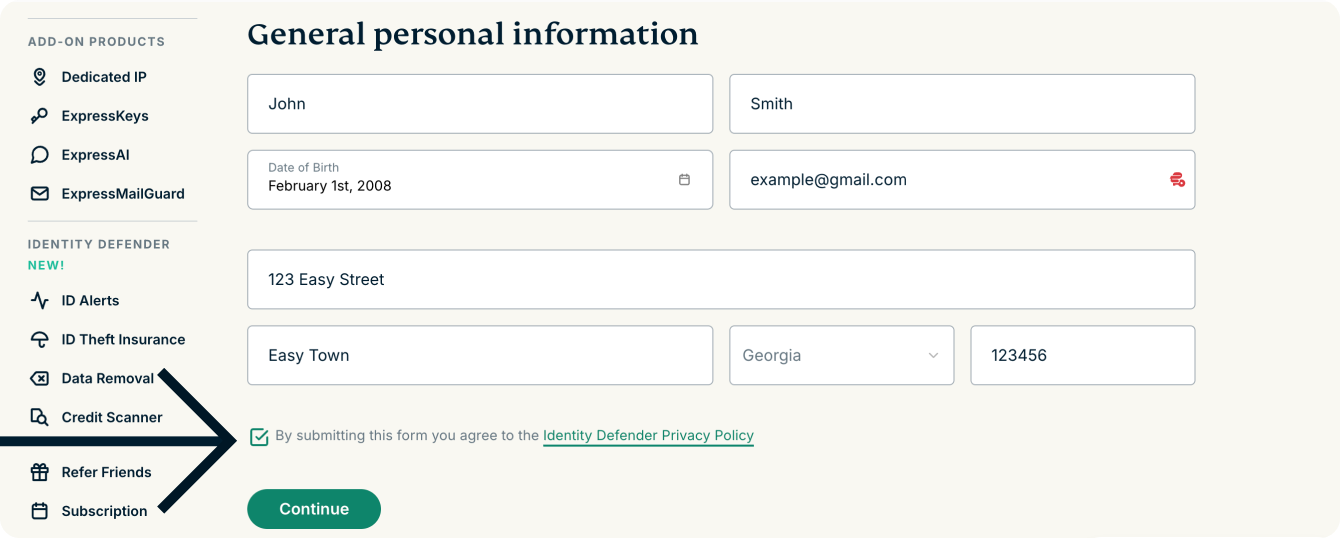This screenshot has width=1340, height=538.
Task: Click the Dedicated IP location pin icon
Action: [x=40, y=77]
